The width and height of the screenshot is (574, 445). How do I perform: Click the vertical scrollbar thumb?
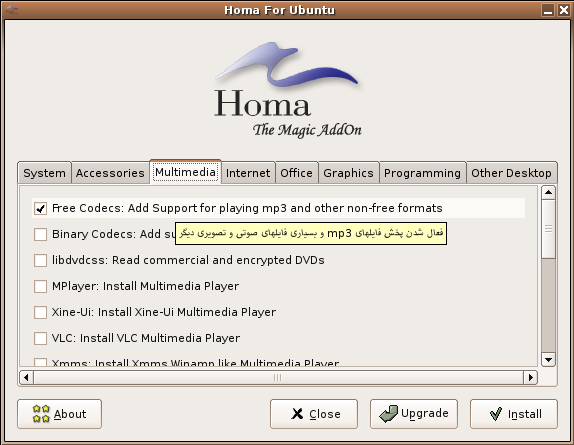(x=548, y=229)
